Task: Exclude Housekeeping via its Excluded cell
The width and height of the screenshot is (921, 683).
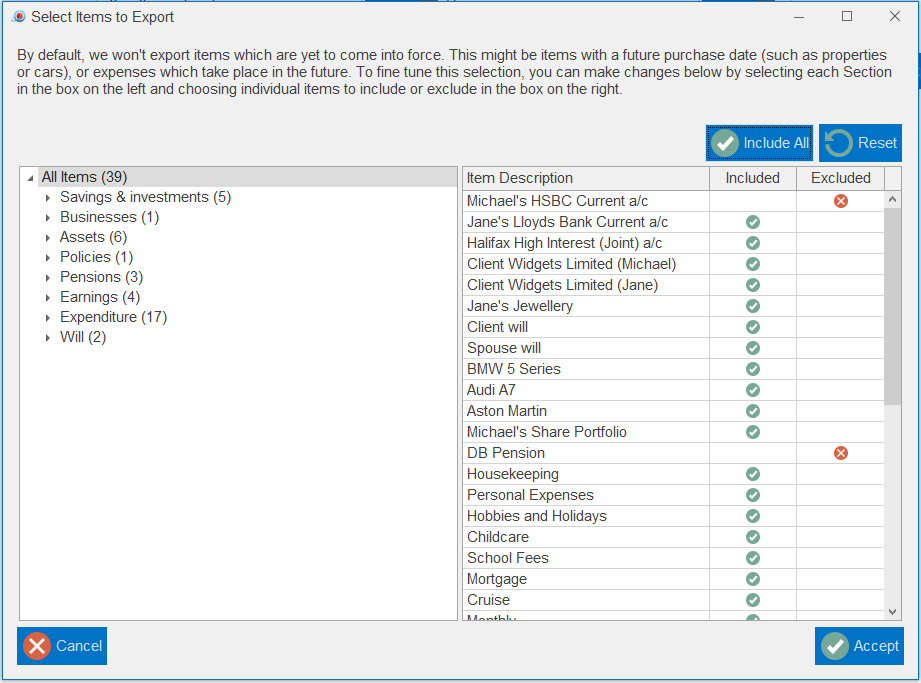Action: pyautogui.click(x=840, y=474)
